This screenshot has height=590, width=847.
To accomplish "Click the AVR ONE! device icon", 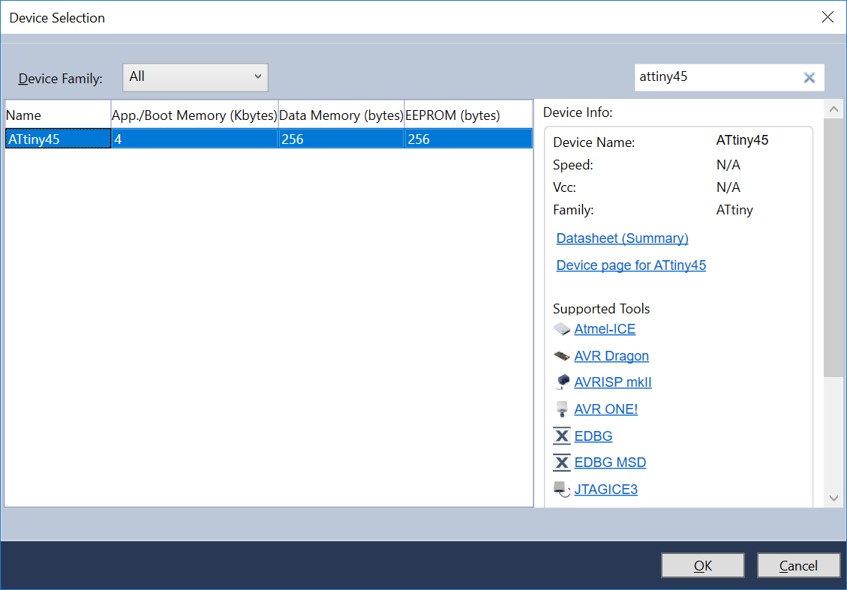I will click(562, 409).
